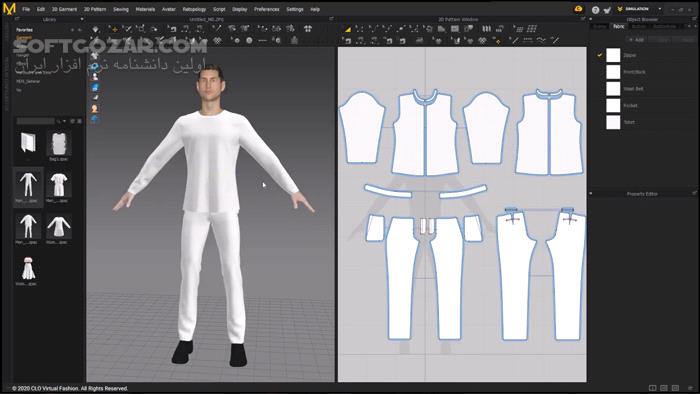Click the Property Editor title
Viewport: 700px width, 394px height.
[x=642, y=194]
